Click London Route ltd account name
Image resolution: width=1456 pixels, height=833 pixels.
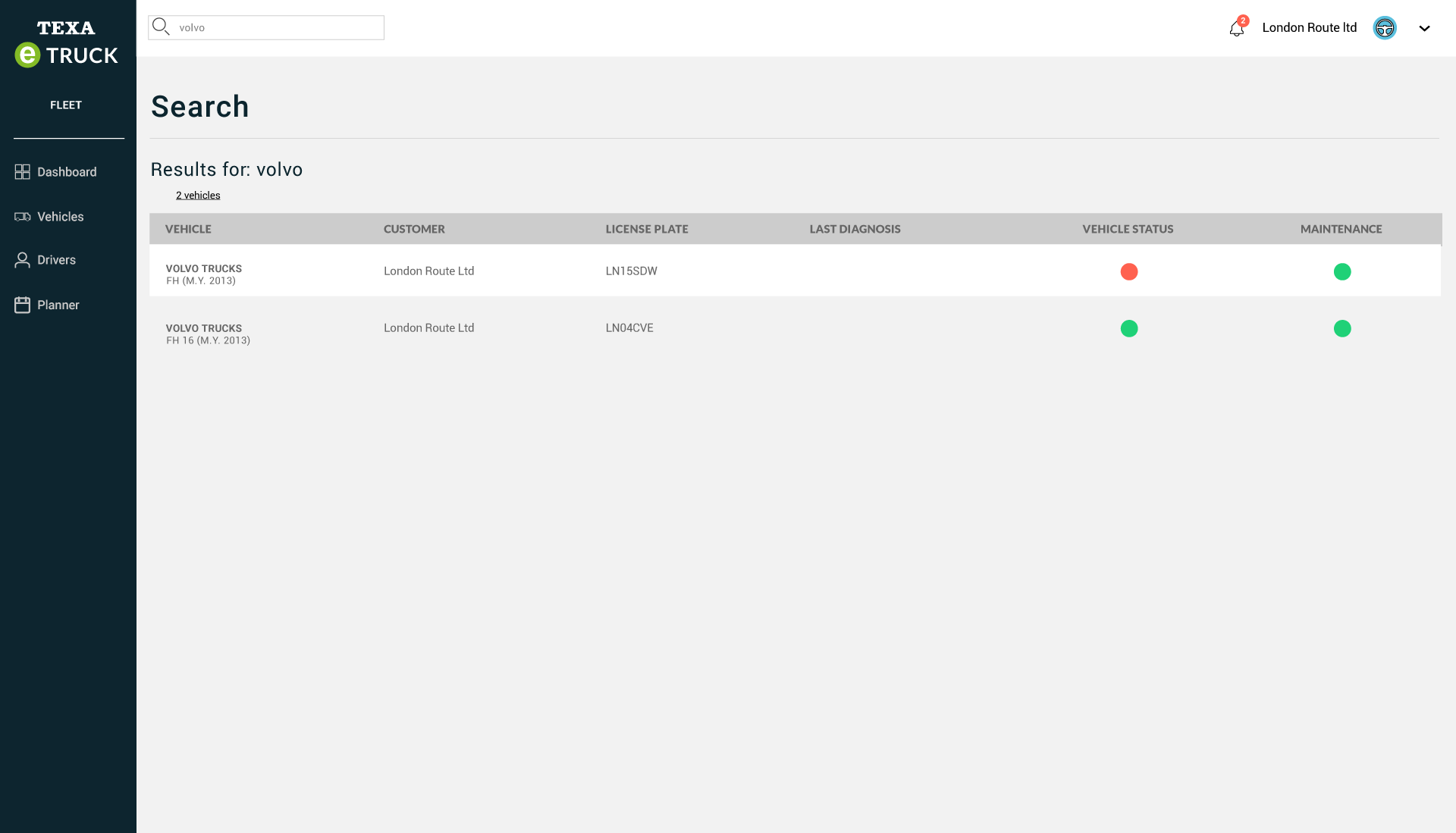[1309, 28]
